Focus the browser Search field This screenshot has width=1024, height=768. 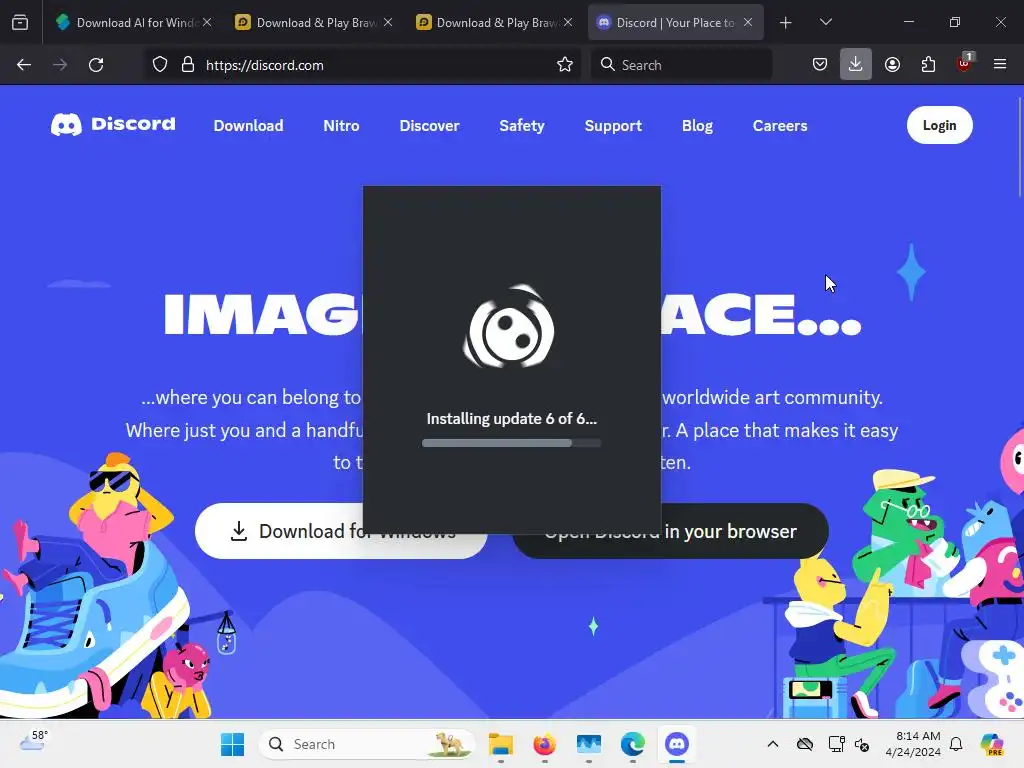tap(681, 65)
